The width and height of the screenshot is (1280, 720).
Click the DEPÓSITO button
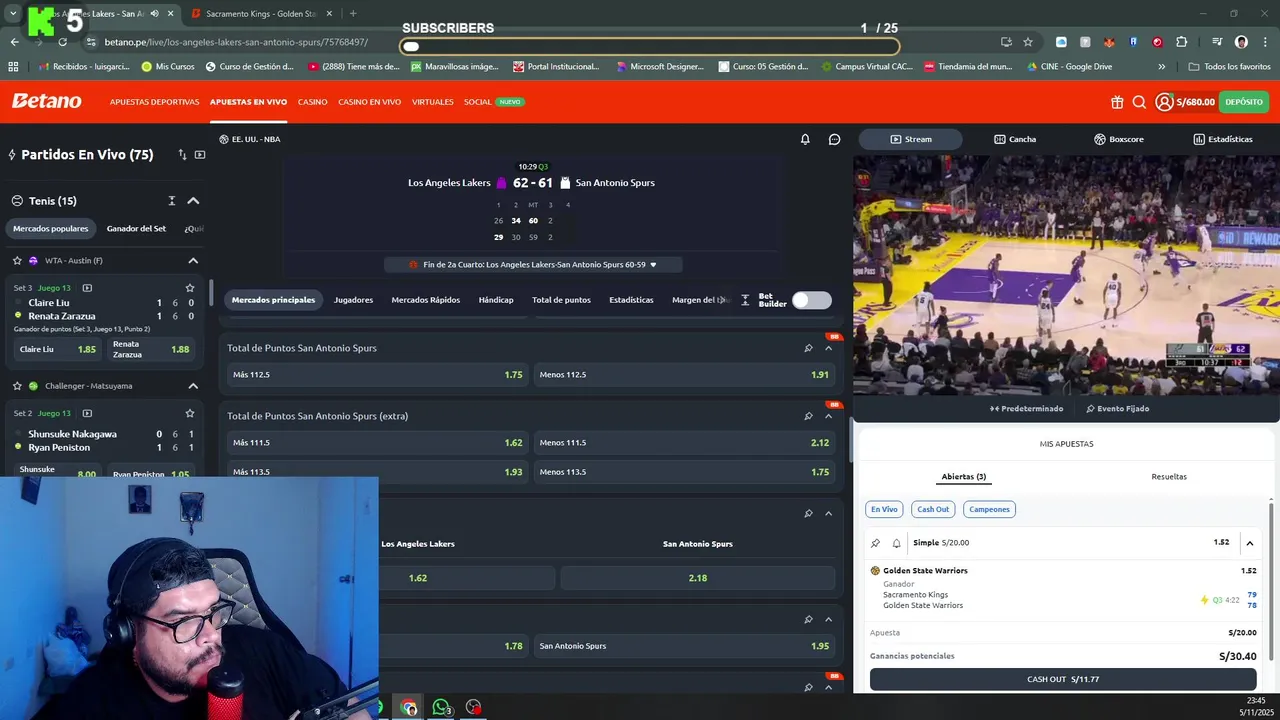click(x=1244, y=102)
